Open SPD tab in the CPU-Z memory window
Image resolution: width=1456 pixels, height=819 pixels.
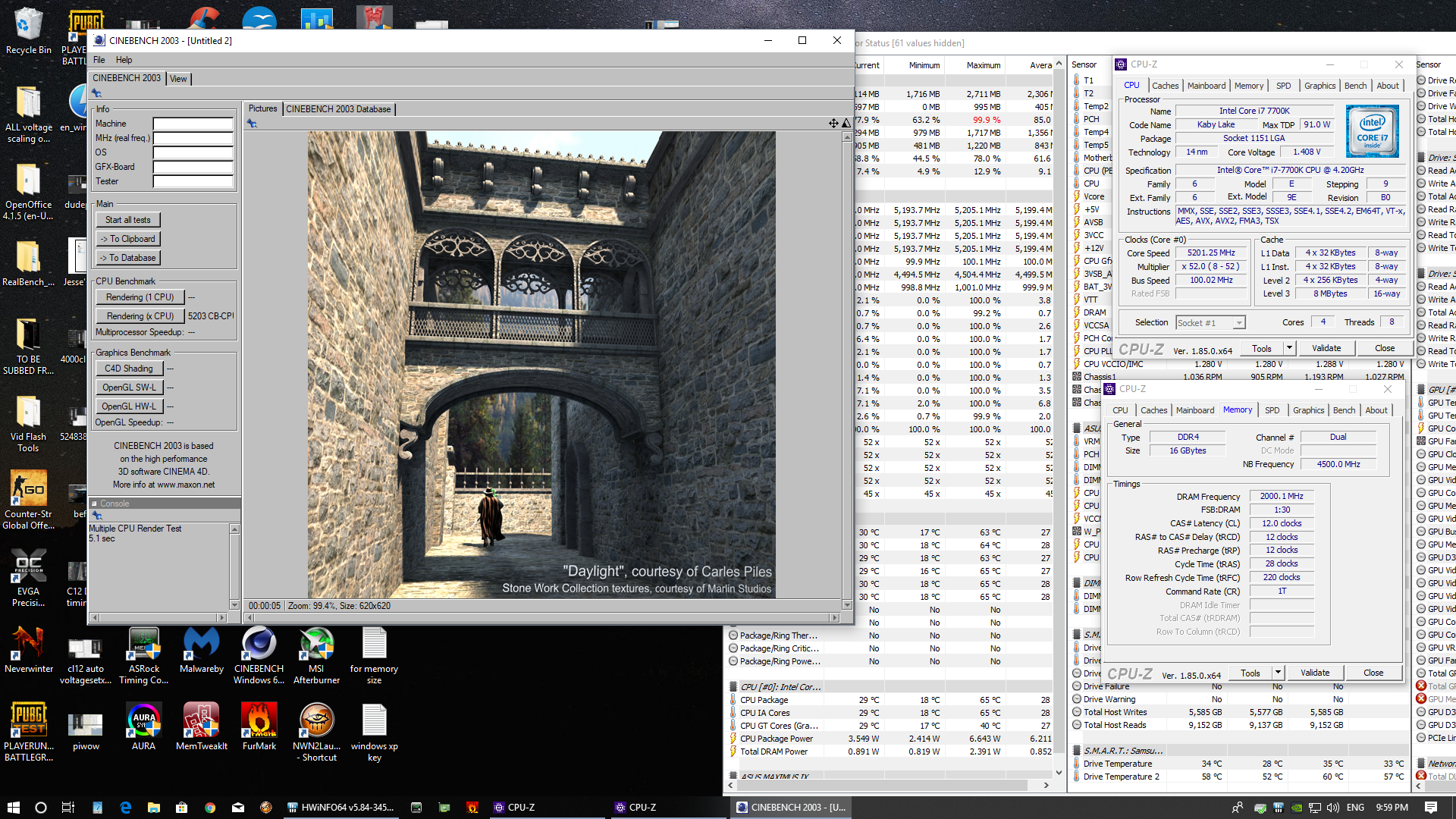point(1272,410)
